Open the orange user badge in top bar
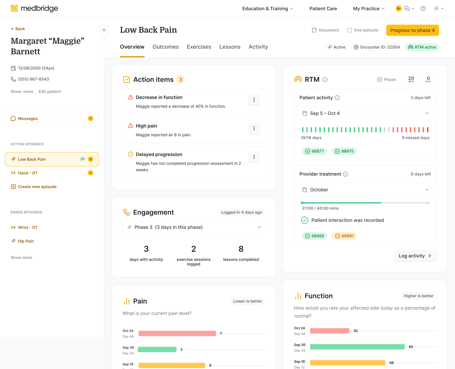 pos(398,9)
